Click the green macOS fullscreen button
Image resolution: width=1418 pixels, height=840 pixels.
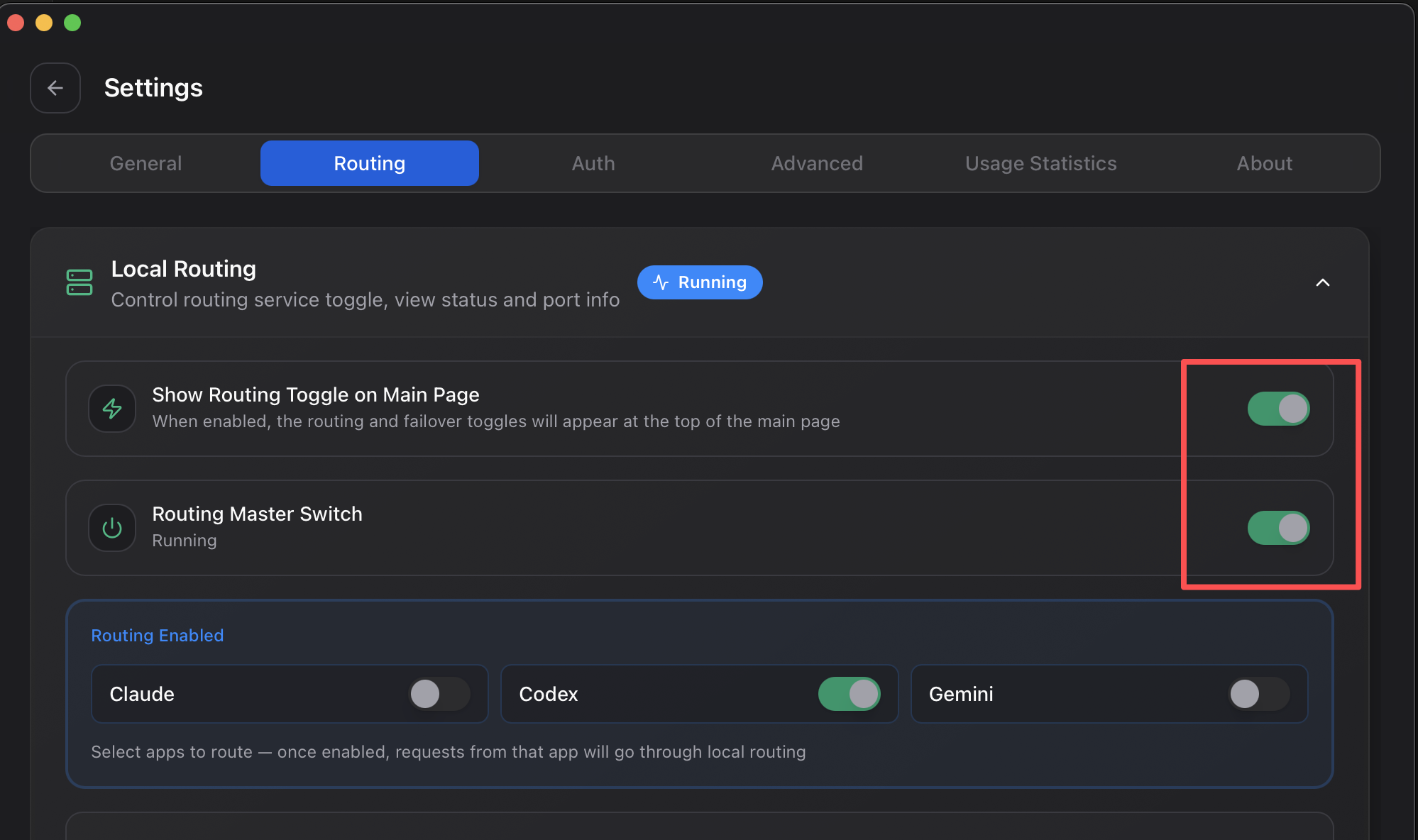[x=72, y=23]
